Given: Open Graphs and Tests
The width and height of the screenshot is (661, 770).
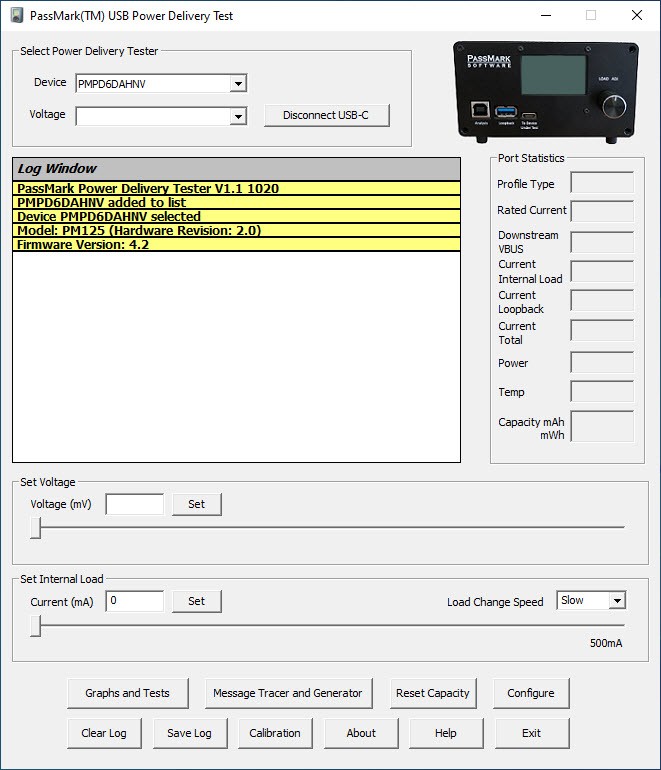Looking at the screenshot, I should [x=128, y=693].
